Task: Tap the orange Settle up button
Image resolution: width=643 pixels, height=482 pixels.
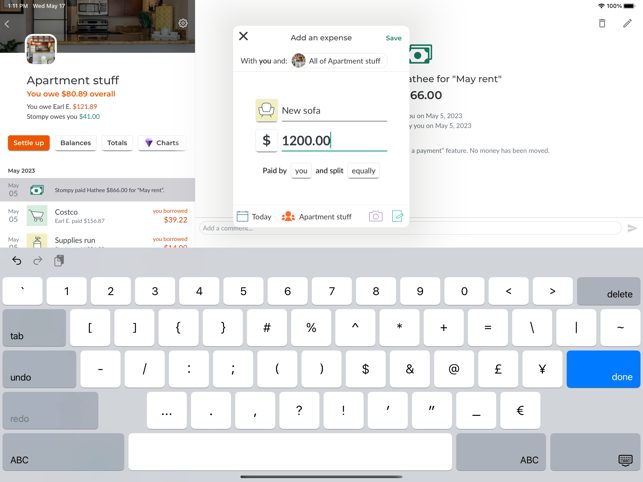Action: (29, 143)
